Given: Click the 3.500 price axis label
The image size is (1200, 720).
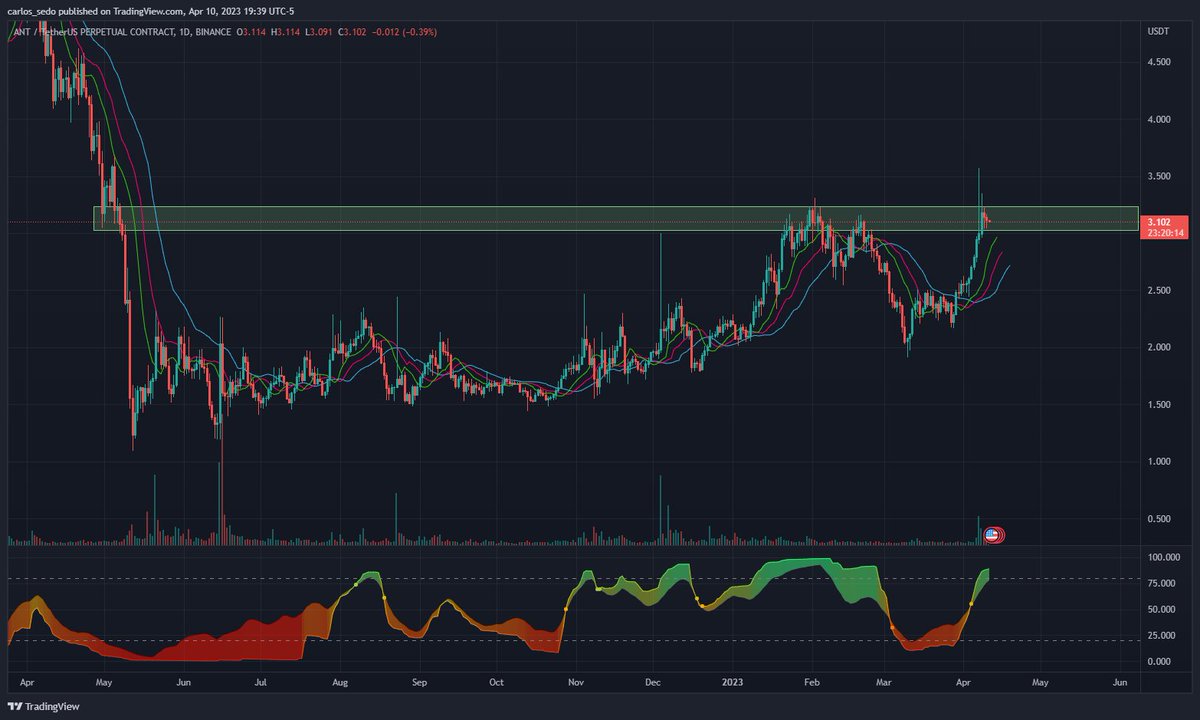Looking at the screenshot, I should click(1160, 176).
